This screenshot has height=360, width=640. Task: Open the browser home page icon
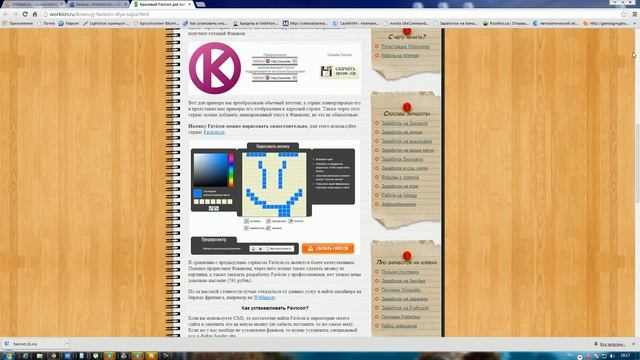(35, 14)
